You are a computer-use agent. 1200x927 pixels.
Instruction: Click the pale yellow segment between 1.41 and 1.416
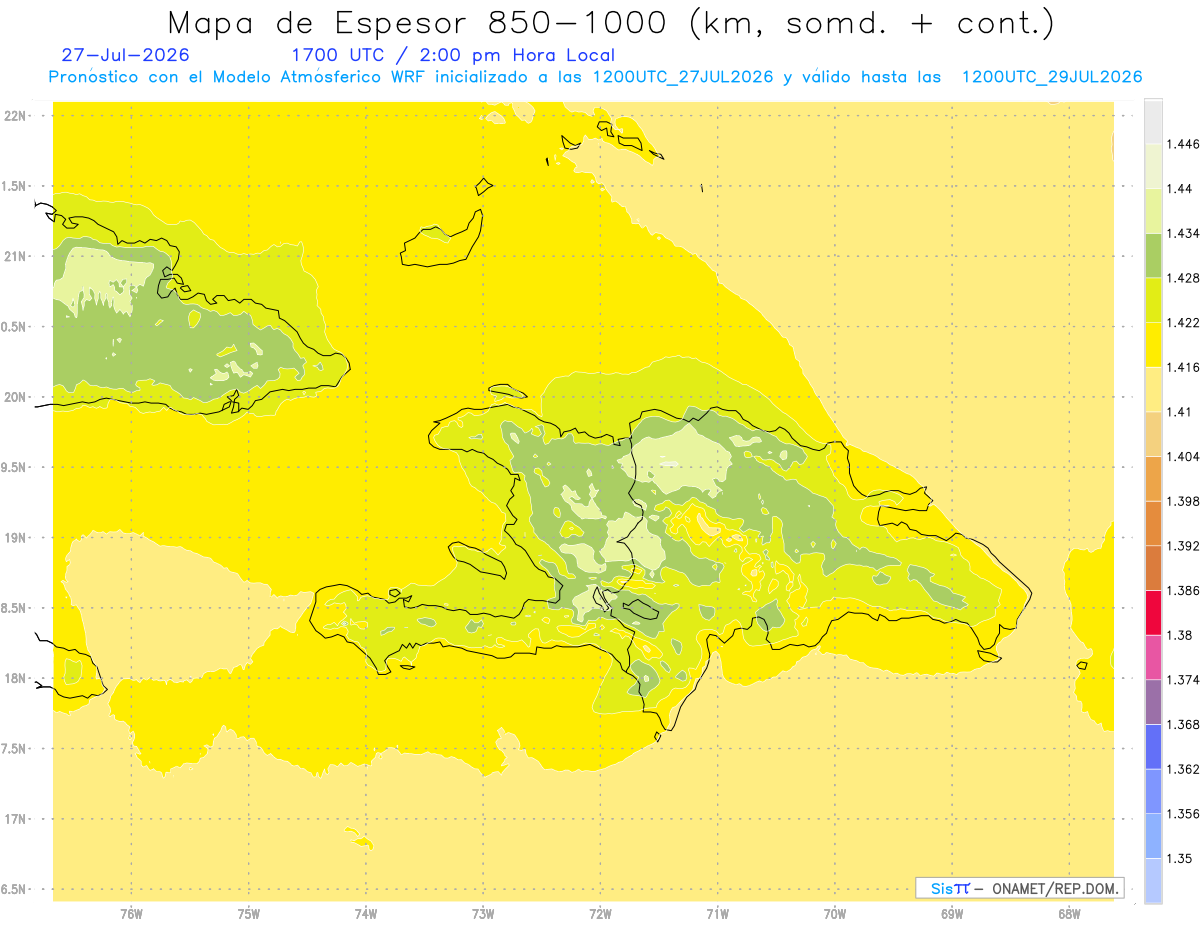[1152, 389]
